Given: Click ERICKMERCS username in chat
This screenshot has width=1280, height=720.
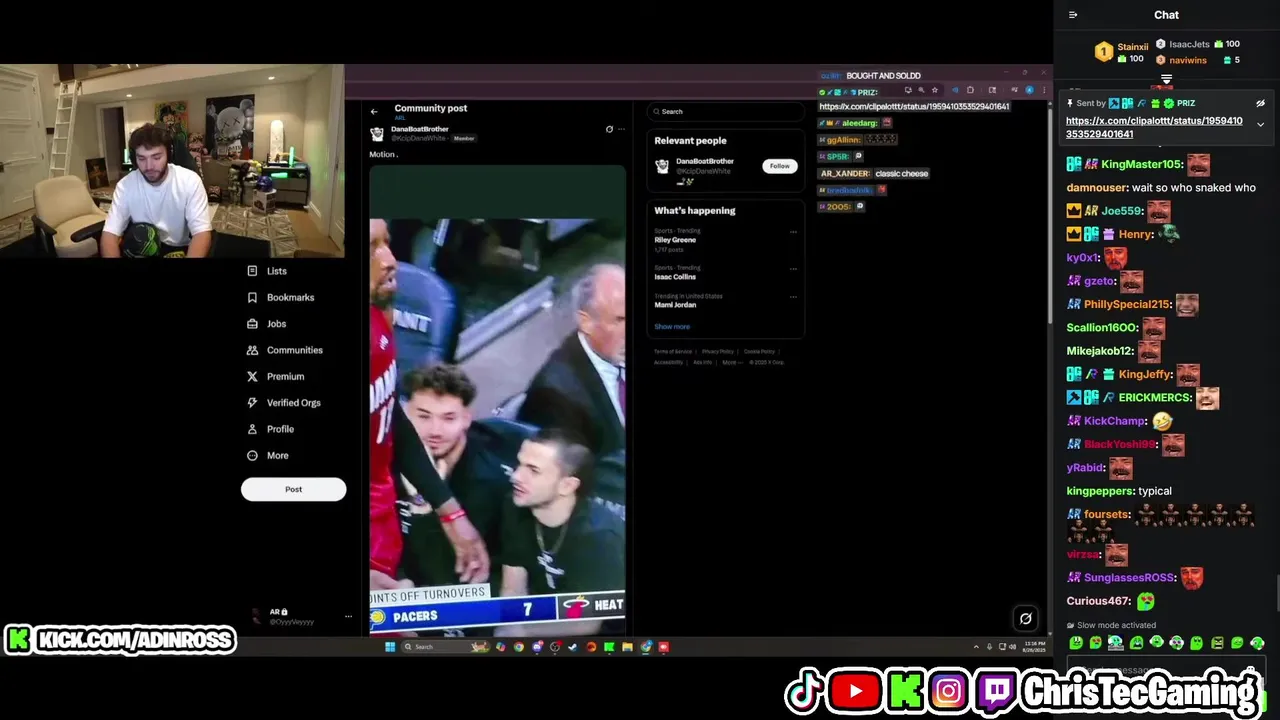Looking at the screenshot, I should [1154, 397].
